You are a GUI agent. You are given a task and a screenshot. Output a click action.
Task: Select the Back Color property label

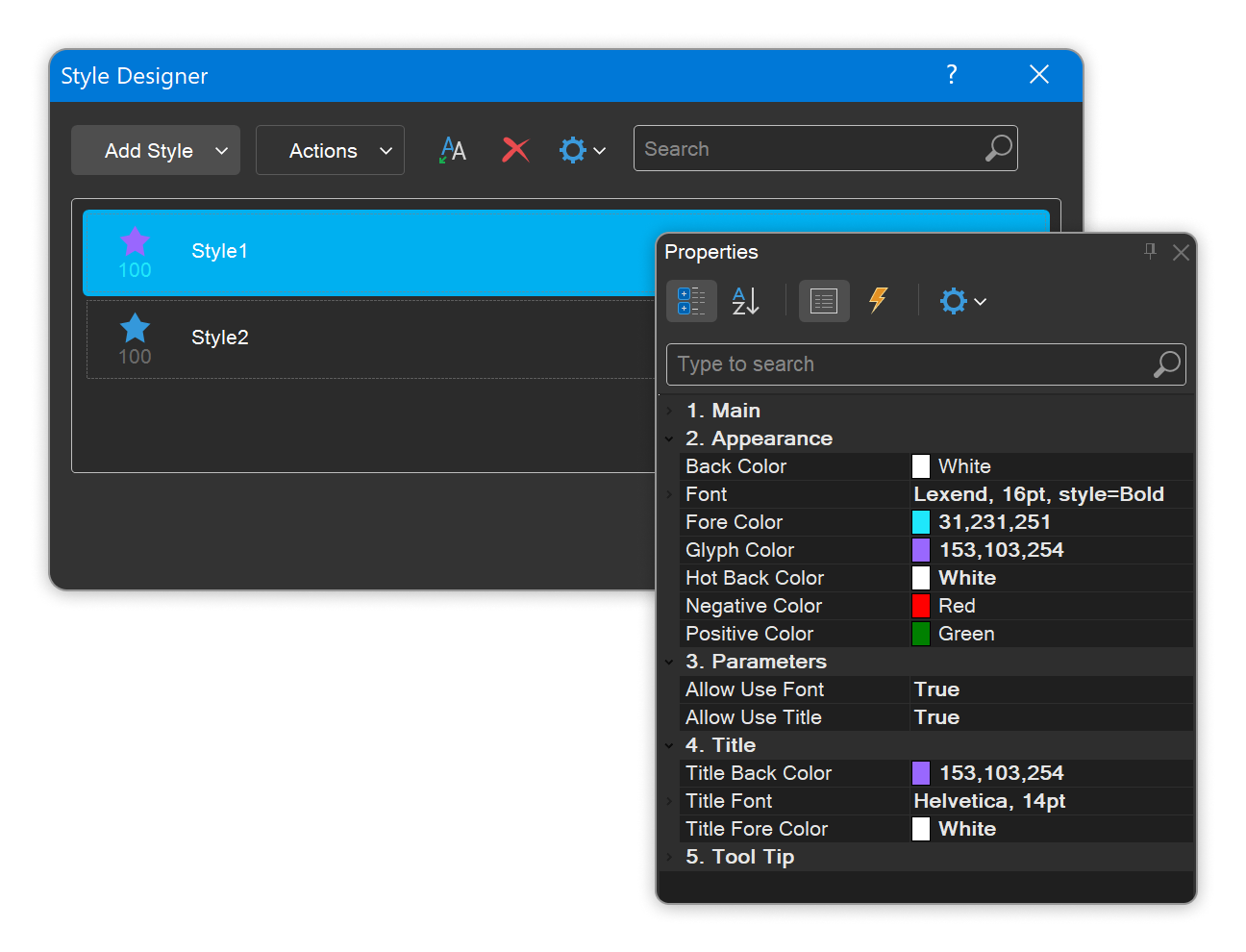click(x=735, y=466)
